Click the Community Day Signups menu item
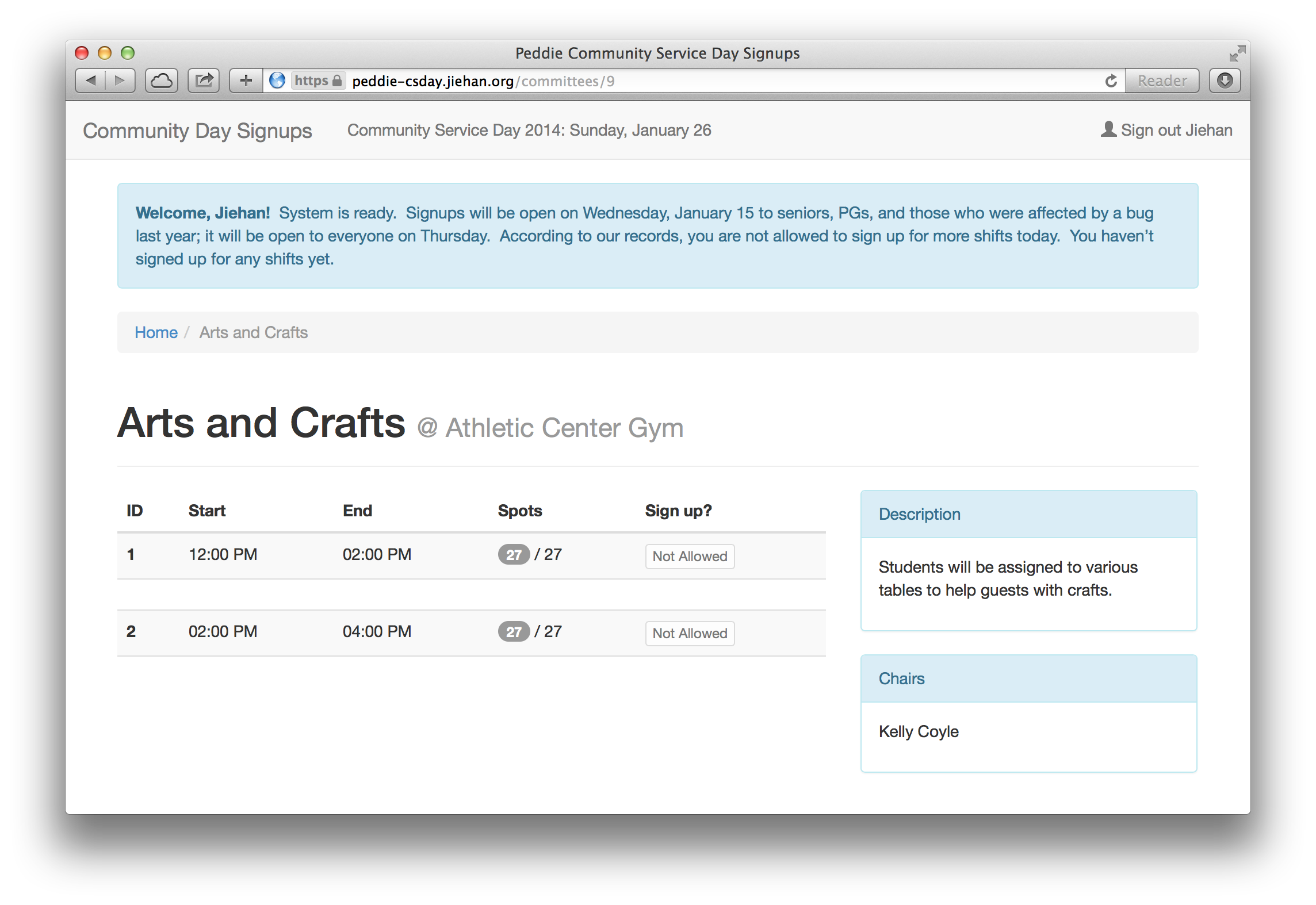The height and width of the screenshot is (905, 1316). click(x=198, y=129)
